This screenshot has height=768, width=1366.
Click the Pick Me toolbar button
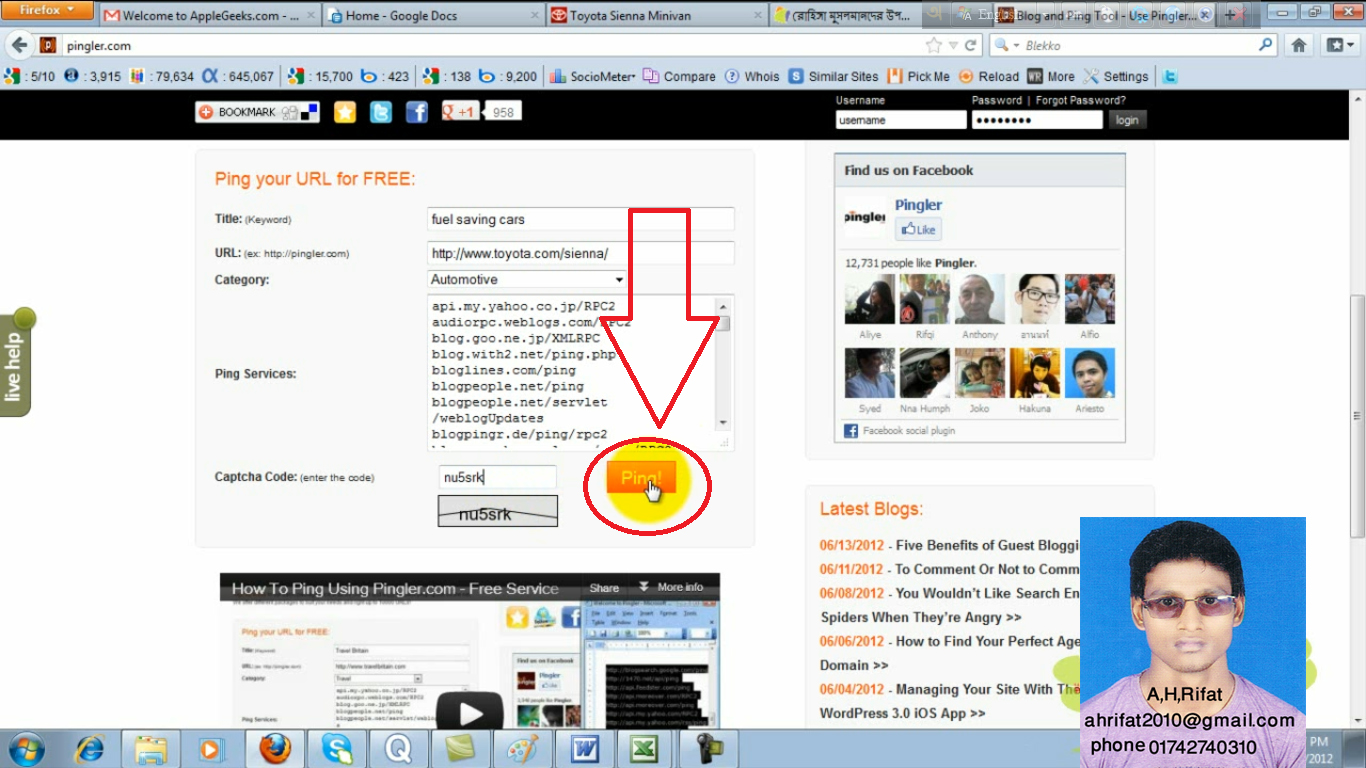click(x=918, y=76)
